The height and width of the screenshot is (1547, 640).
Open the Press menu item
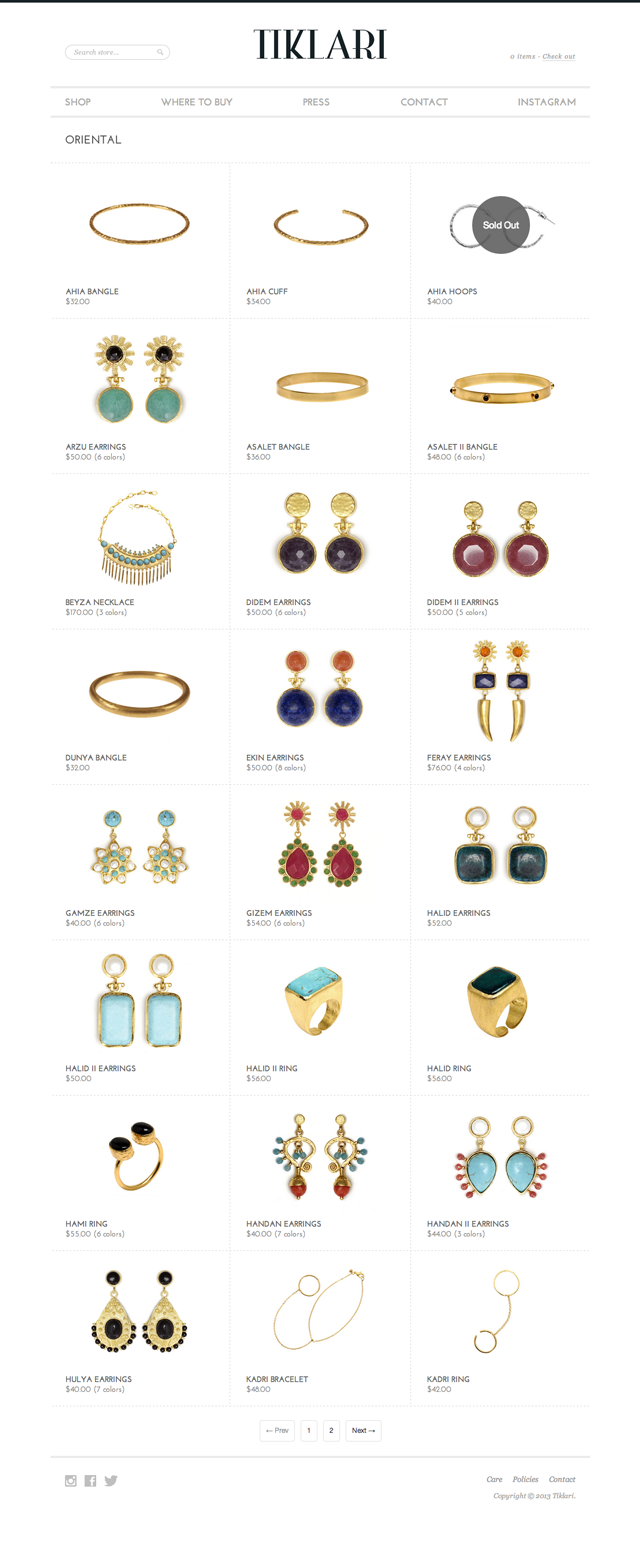coord(316,102)
